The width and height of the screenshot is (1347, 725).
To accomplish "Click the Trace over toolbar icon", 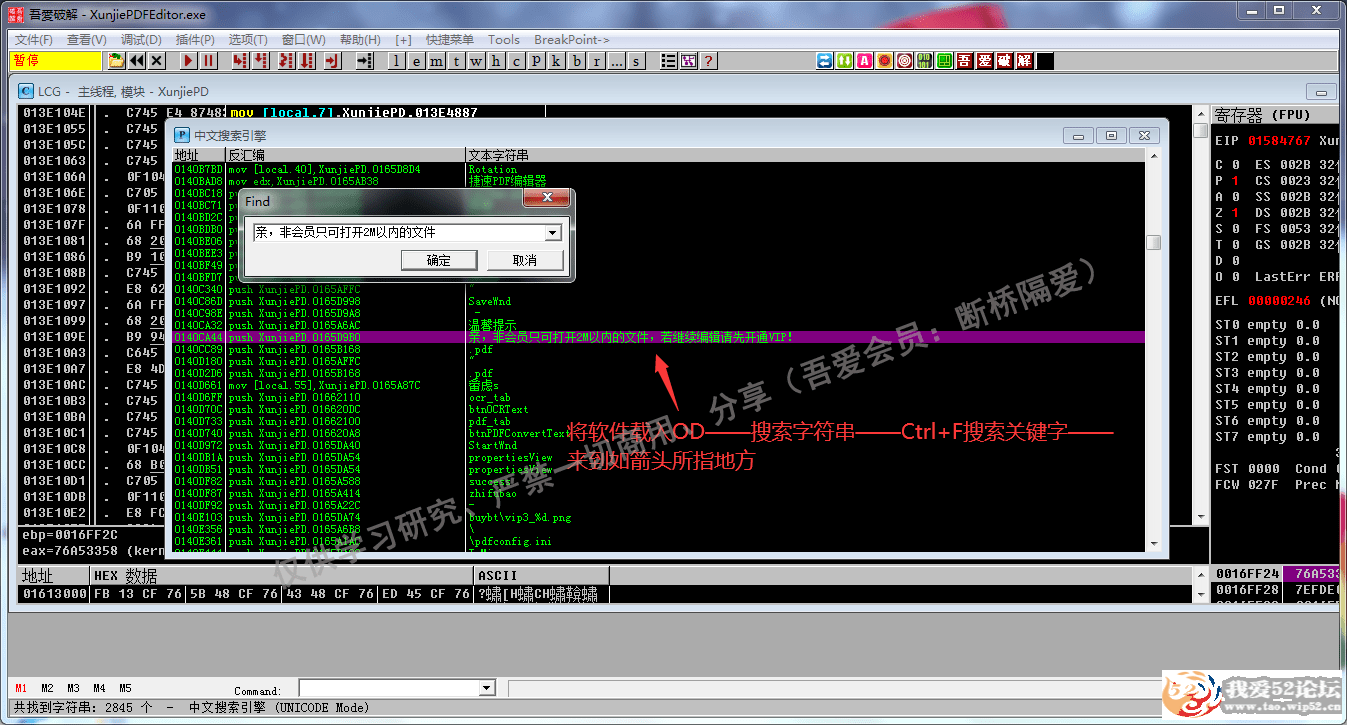I will pos(307,61).
